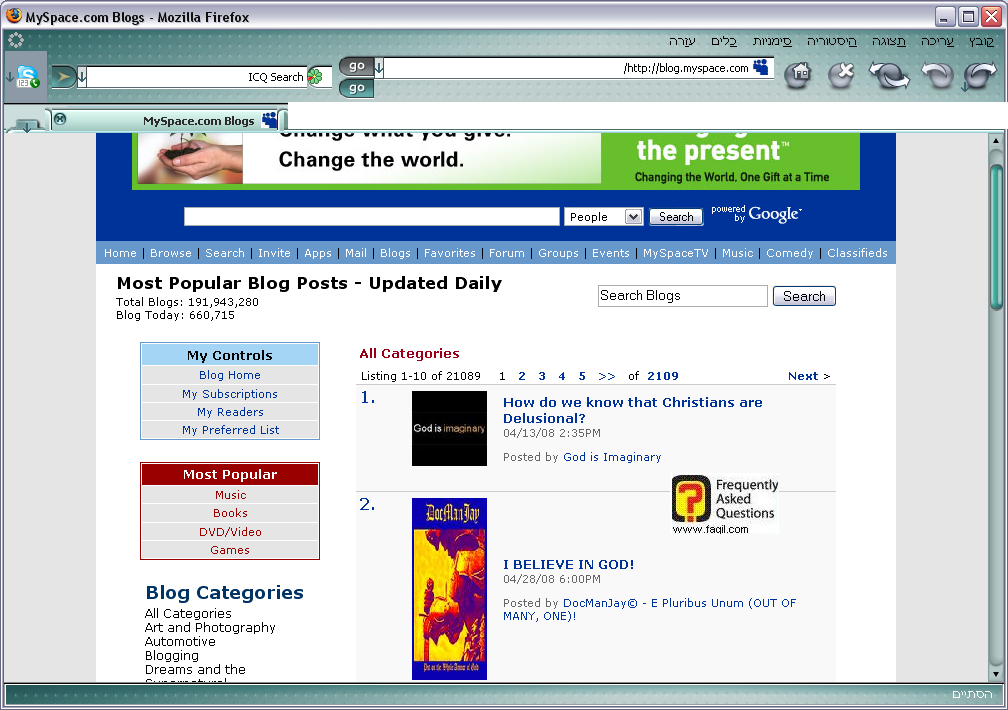The image size is (1008, 710).
Task: Open the My Subscriptions link
Action: point(230,394)
